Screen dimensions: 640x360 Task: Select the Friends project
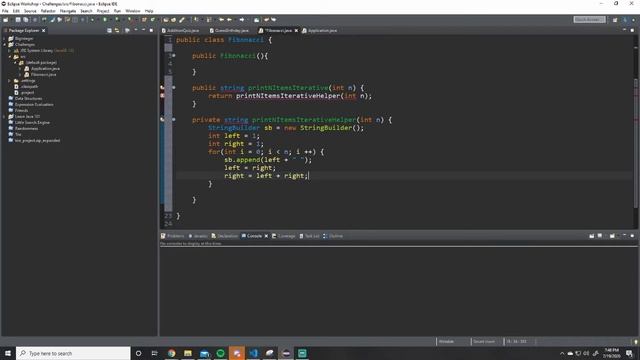pos(18,111)
